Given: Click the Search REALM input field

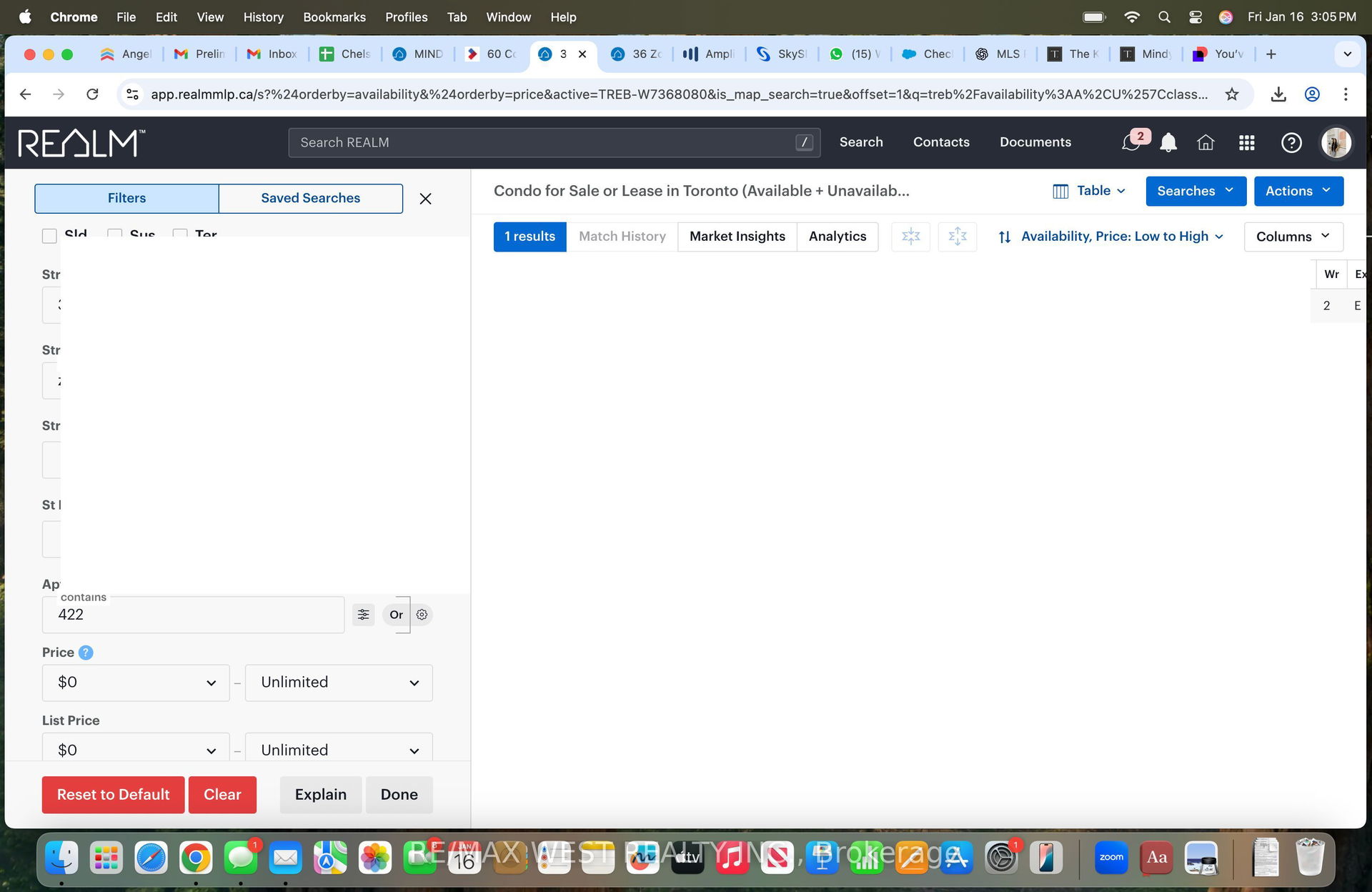Looking at the screenshot, I should tap(543, 142).
